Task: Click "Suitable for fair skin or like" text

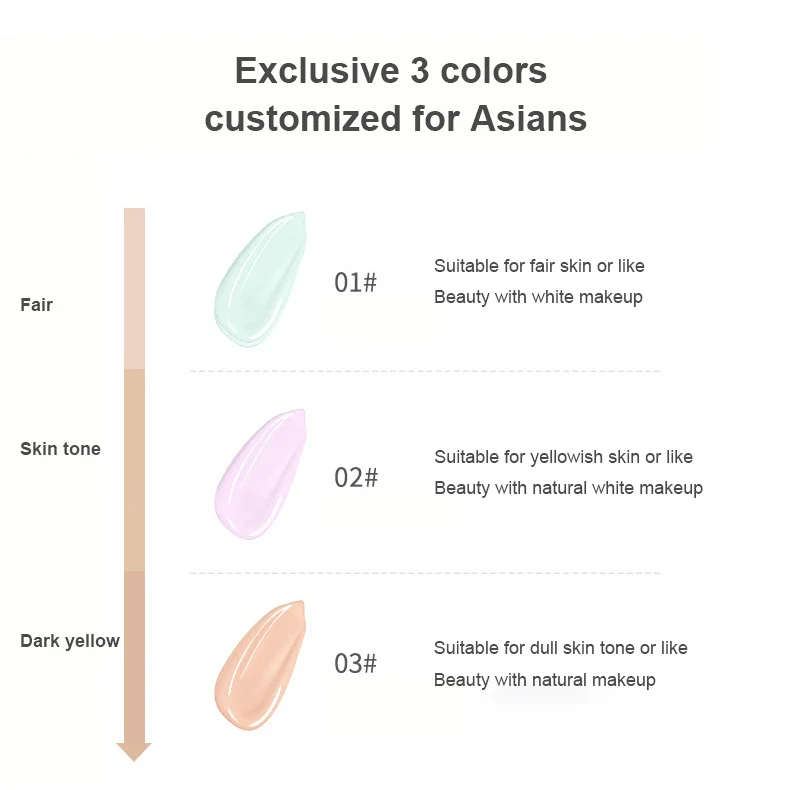Action: point(539,266)
